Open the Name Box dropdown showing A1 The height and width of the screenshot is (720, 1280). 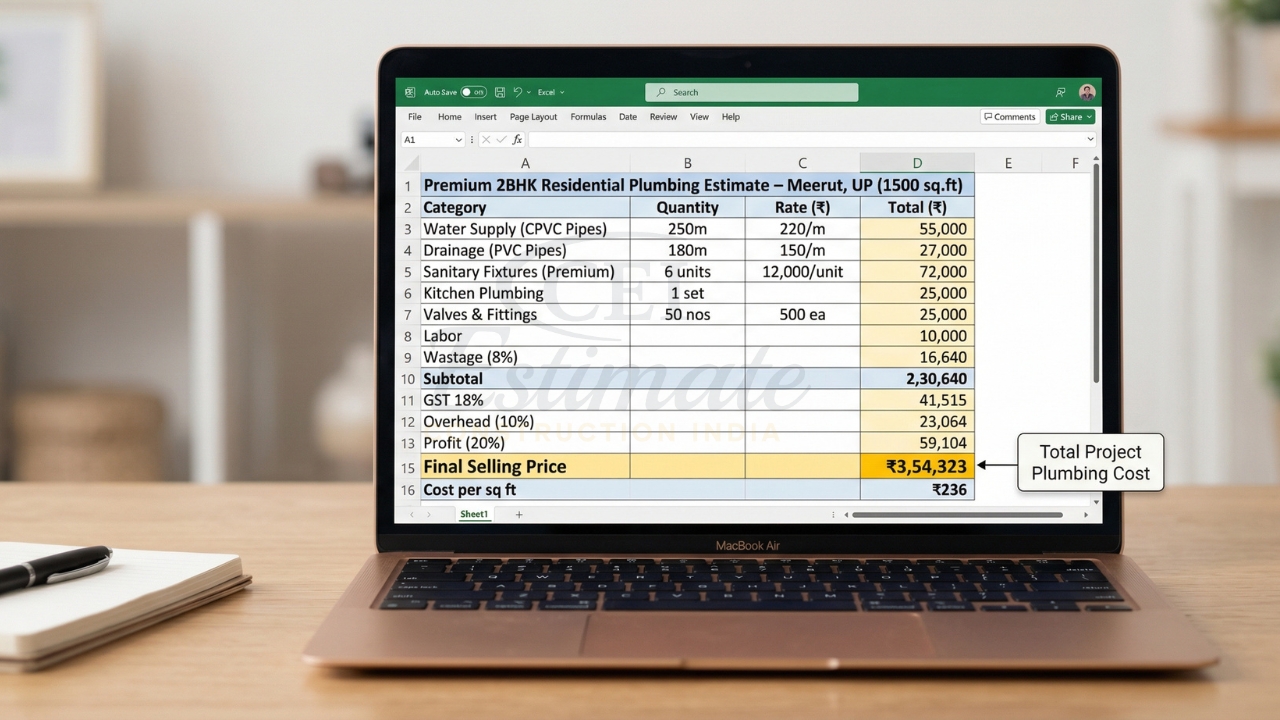459,139
